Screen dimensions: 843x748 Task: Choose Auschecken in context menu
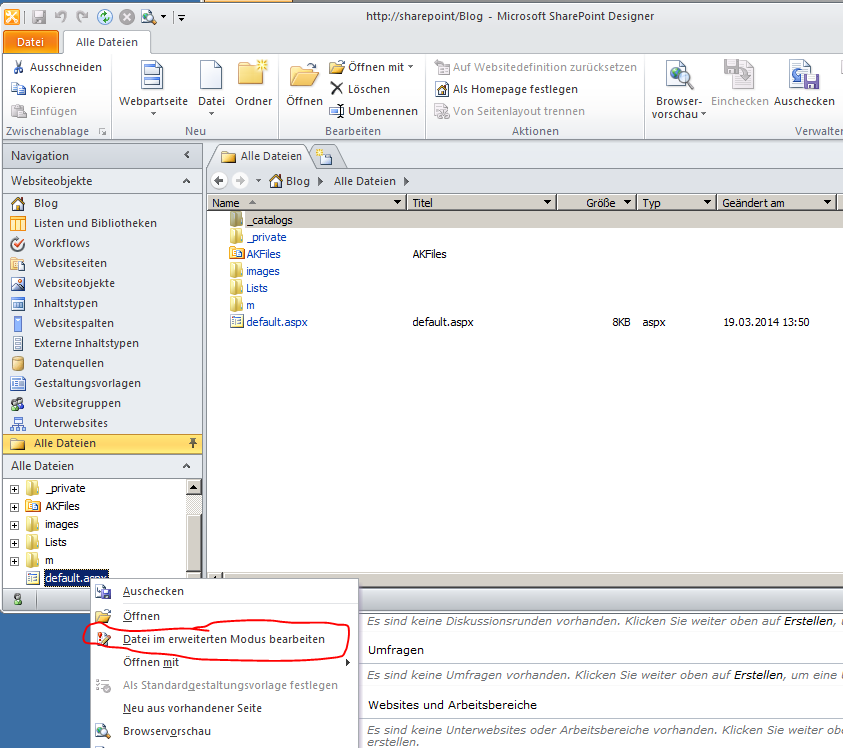[225, 592]
